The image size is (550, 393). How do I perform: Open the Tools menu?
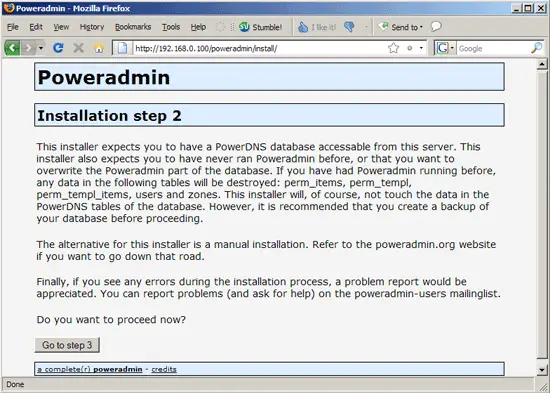[x=171, y=27]
